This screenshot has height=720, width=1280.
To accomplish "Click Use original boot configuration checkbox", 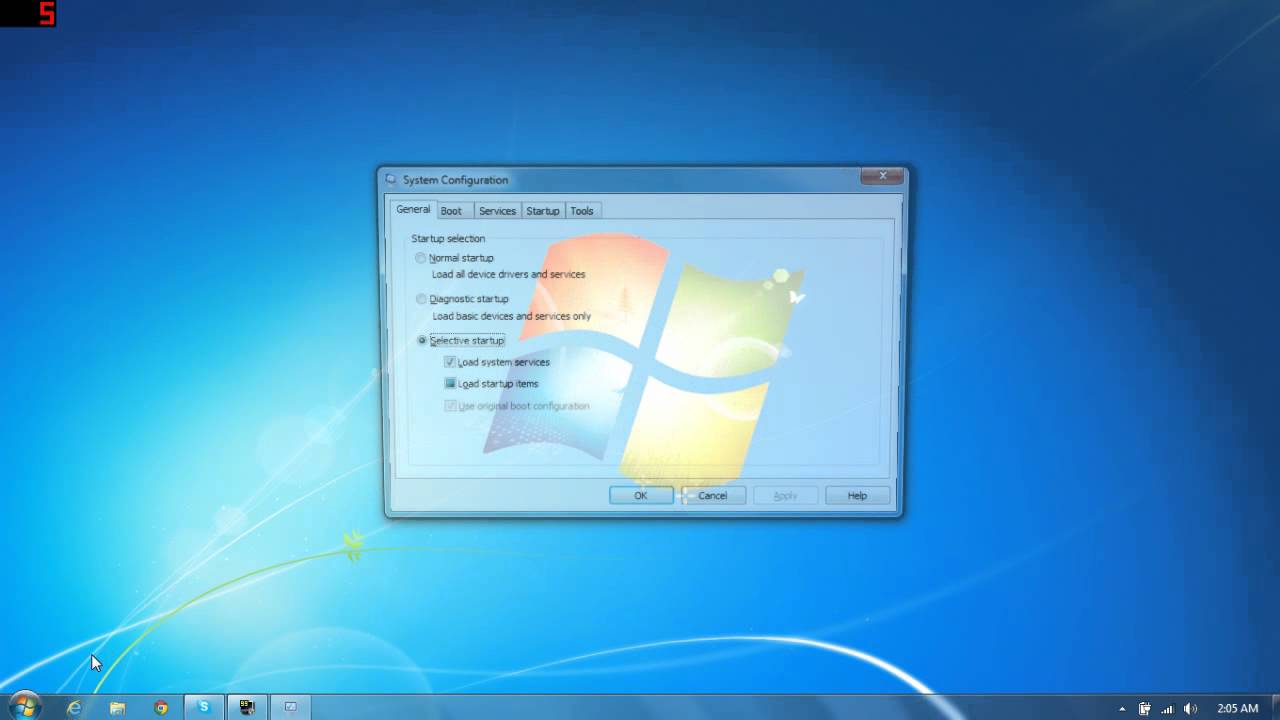I will 450,406.
